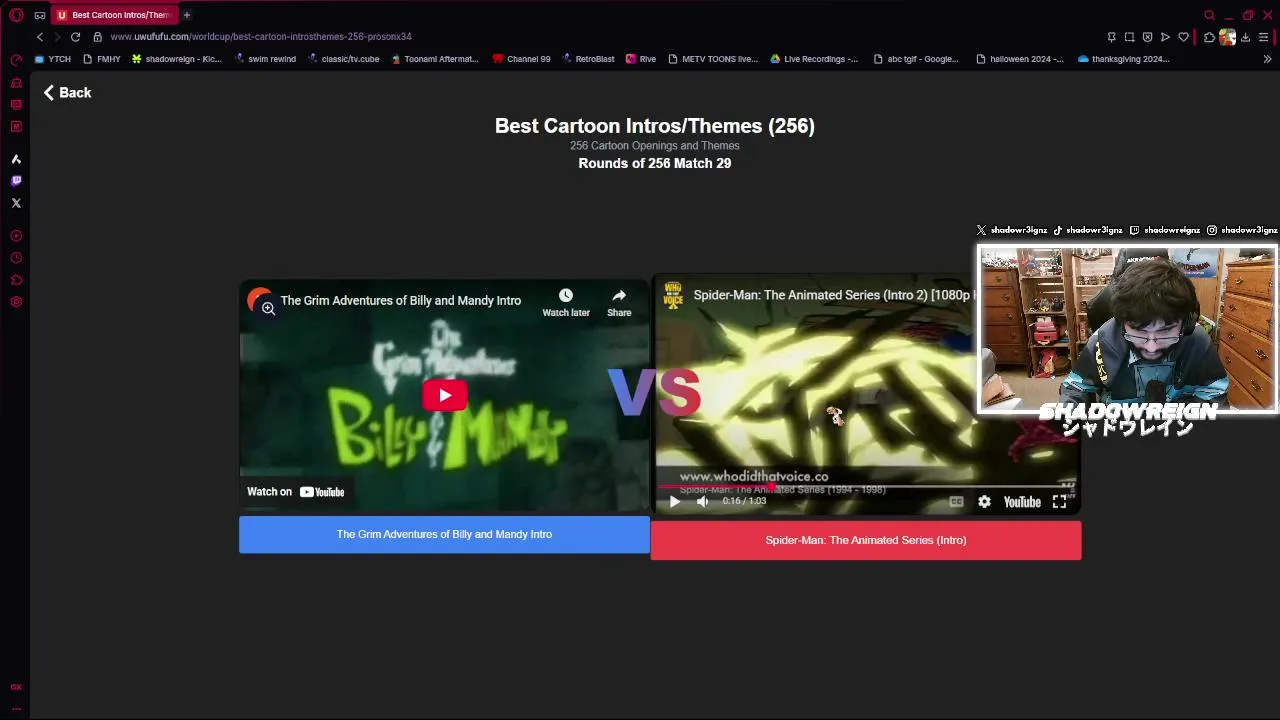Expand the hidden bookmarks overflow chevron
The image size is (1280, 720).
pyautogui.click(x=1268, y=59)
